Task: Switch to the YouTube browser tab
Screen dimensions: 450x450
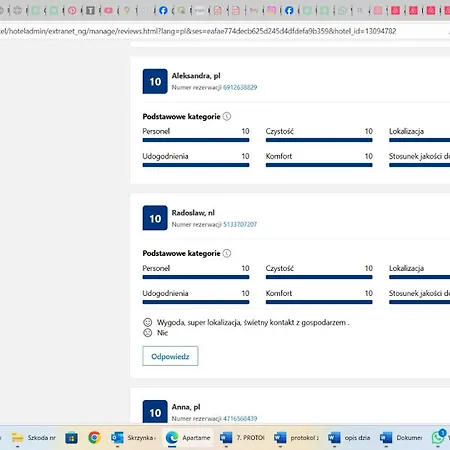Action: pyautogui.click(x=108, y=11)
